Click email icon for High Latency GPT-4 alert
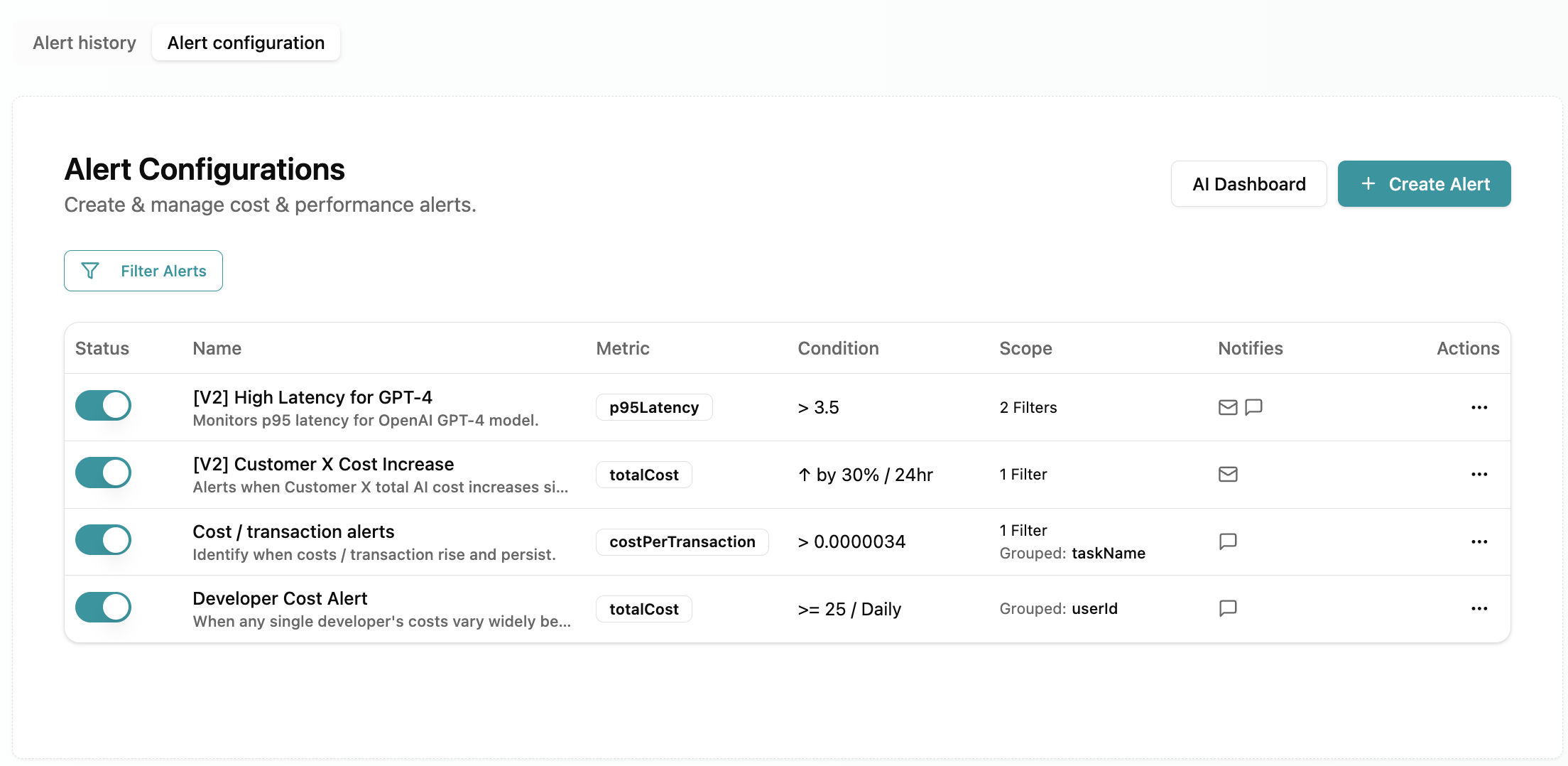Viewport: 1568px width, 766px height. 1227,407
